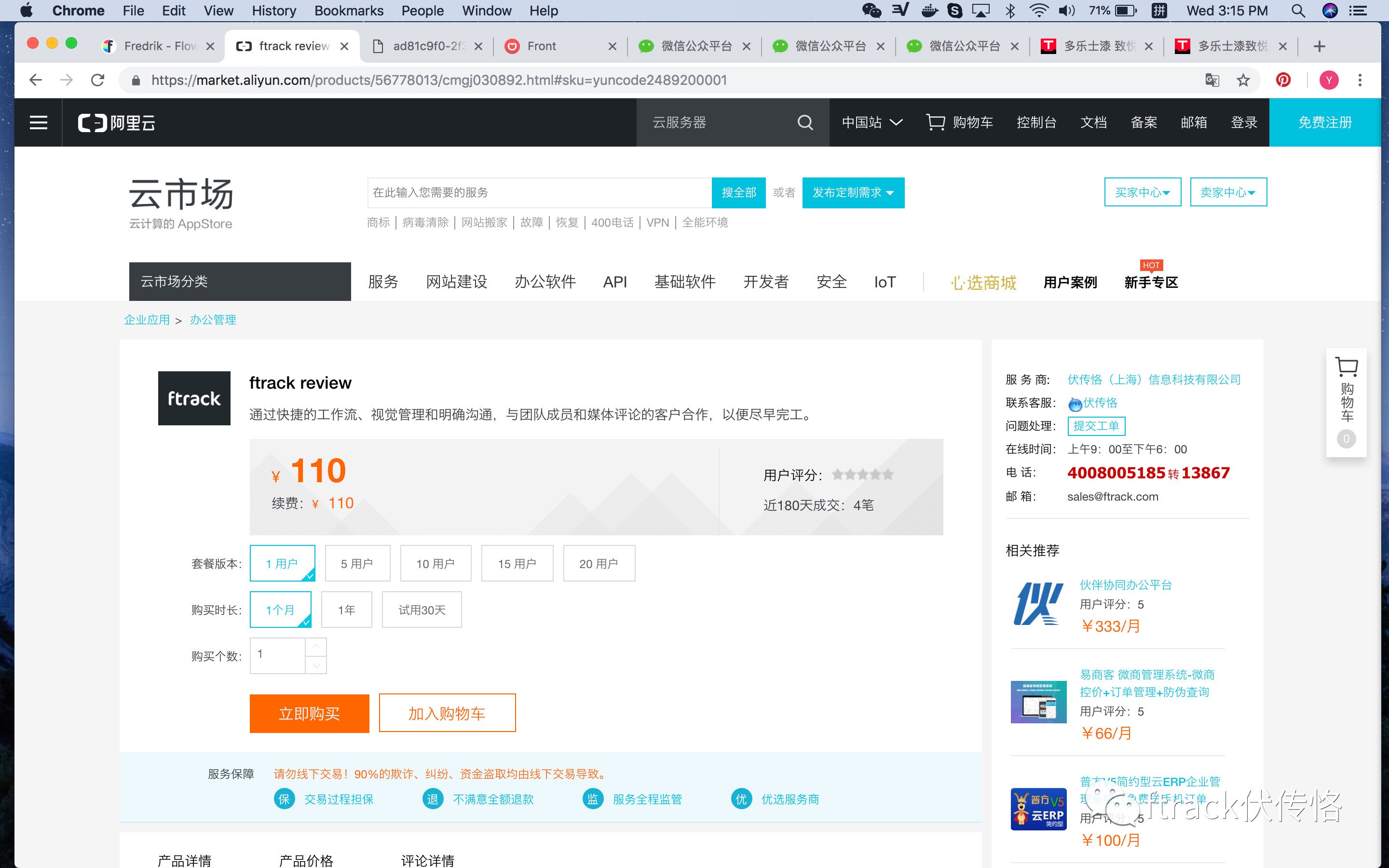This screenshot has width=1389, height=868.
Task: Click the search magnifier in the Aliyun header
Action: pyautogui.click(x=805, y=122)
